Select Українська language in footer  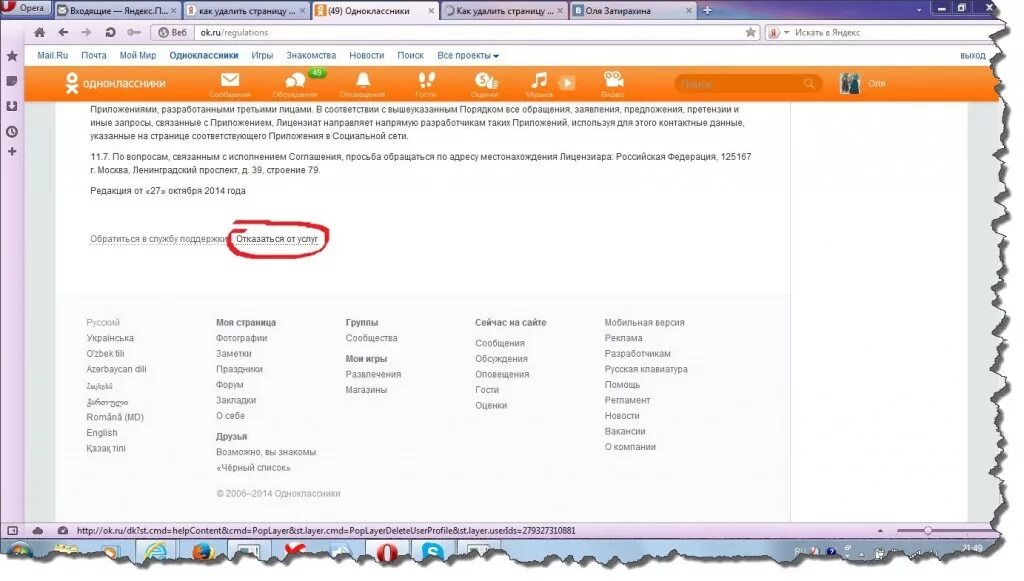pos(110,338)
